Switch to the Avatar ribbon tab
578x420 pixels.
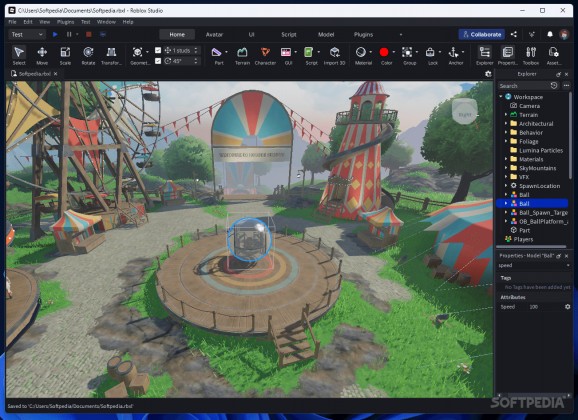pos(214,34)
